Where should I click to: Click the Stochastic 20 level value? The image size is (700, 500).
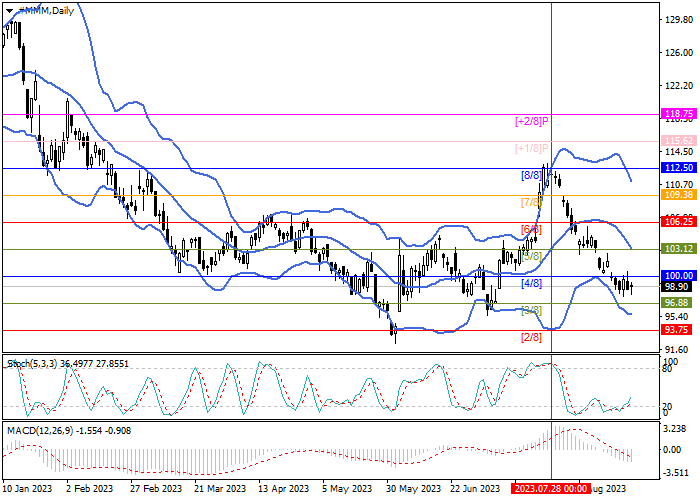(x=668, y=406)
